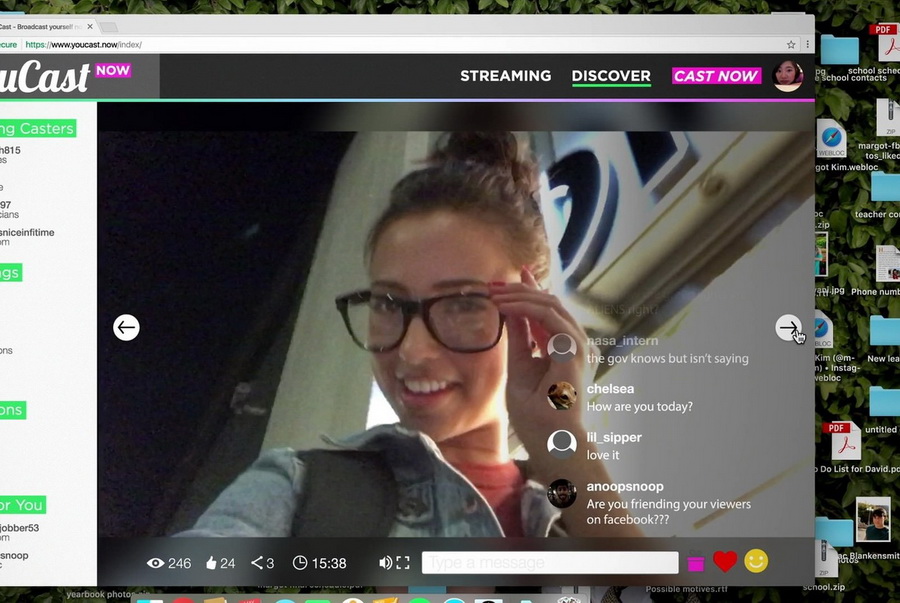This screenshot has height=603, width=900.
Task: Bookmark this page with the star icon
Action: (x=791, y=45)
